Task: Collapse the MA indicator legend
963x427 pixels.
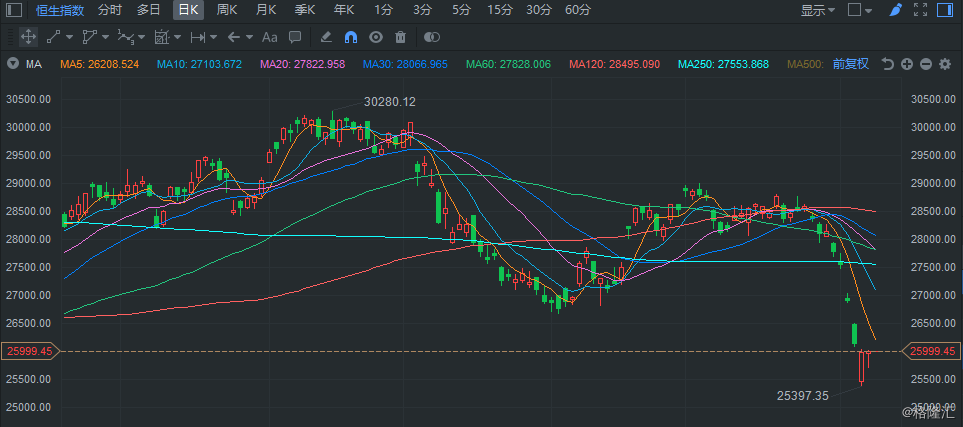Action: pyautogui.click(x=13, y=64)
